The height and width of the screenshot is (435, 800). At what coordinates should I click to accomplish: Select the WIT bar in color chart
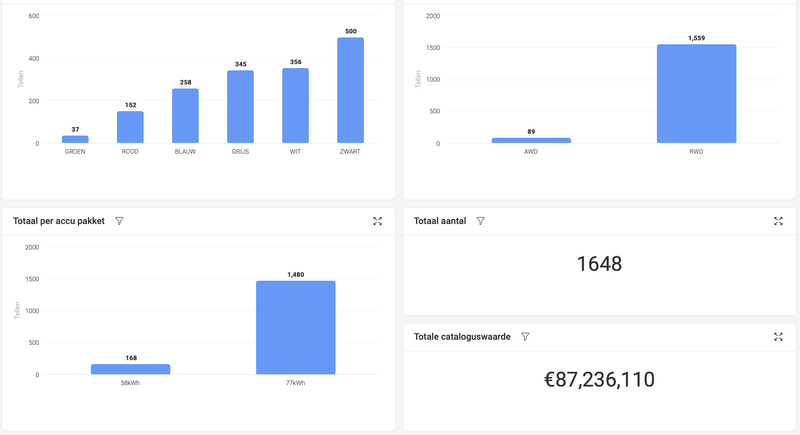click(x=295, y=106)
